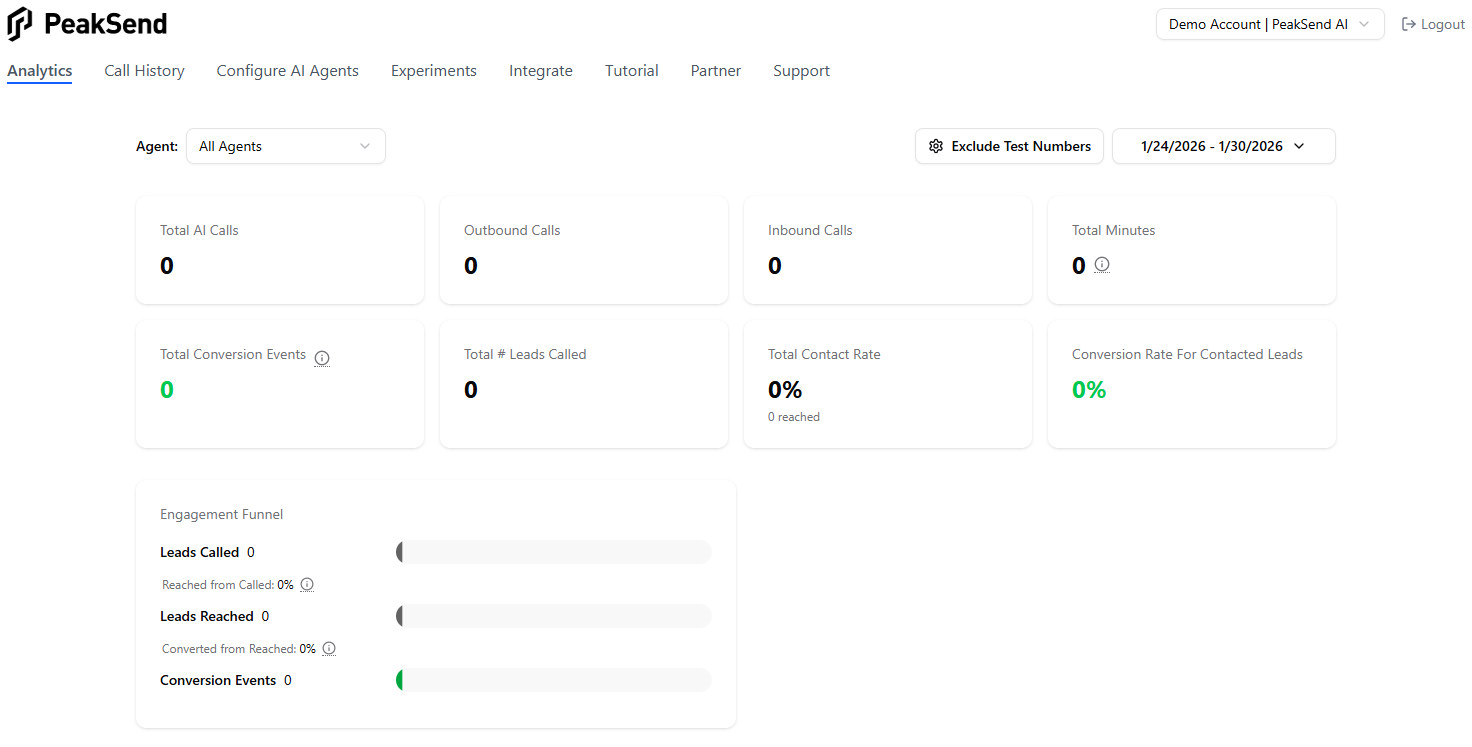
Task: Select the Integrate tab
Action: tap(540, 71)
